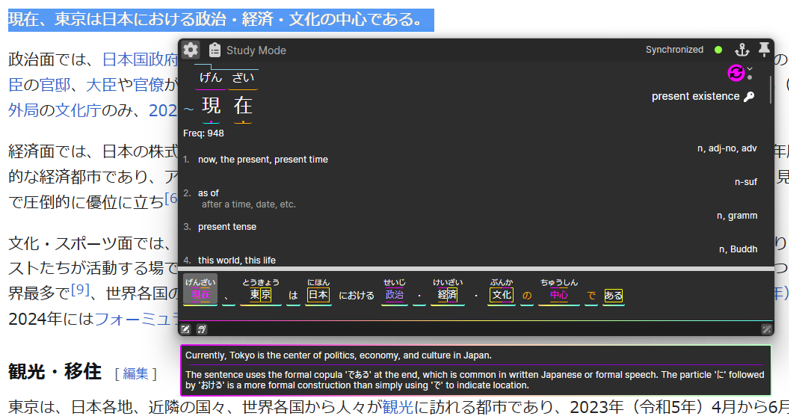Open the フォーミュ link on the page
This screenshot has height=416, width=789.
[x=136, y=318]
